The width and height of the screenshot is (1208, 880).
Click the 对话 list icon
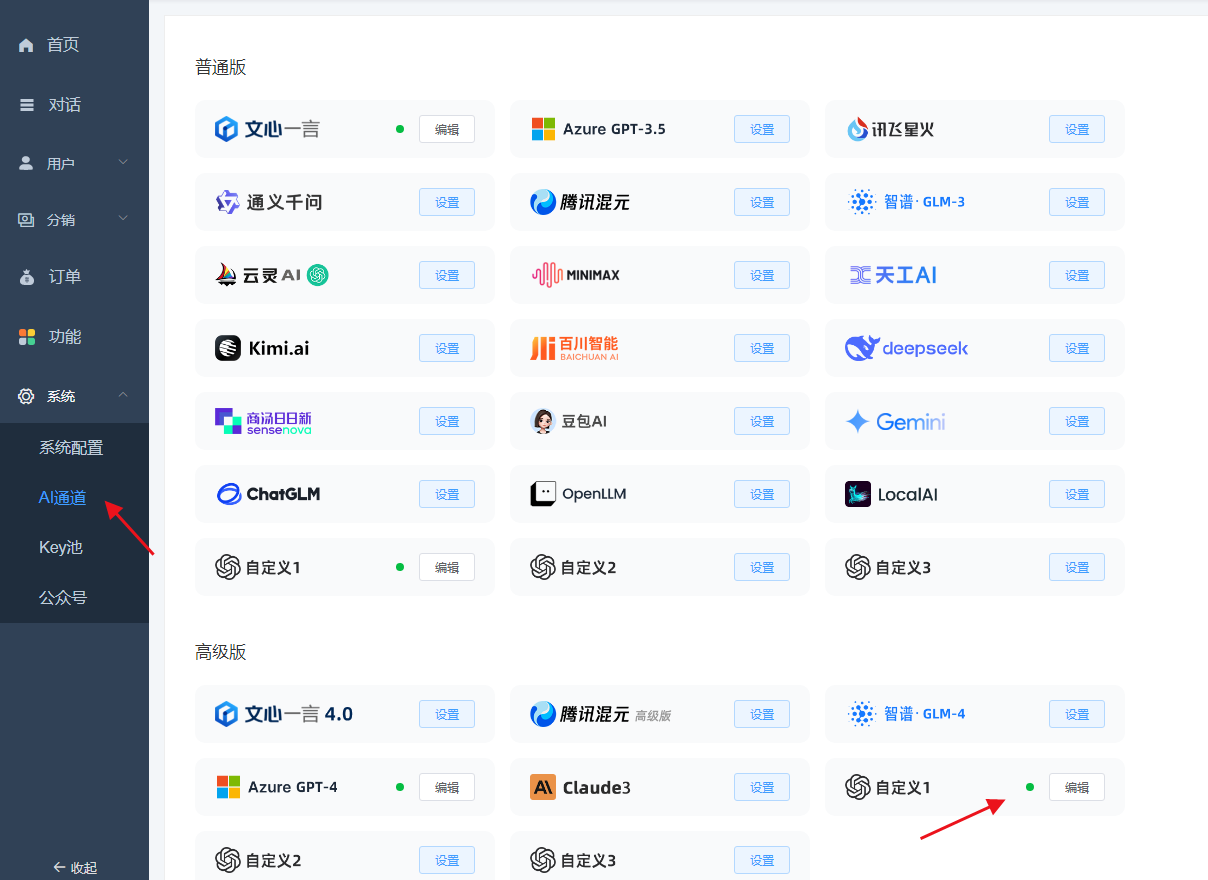coord(27,105)
